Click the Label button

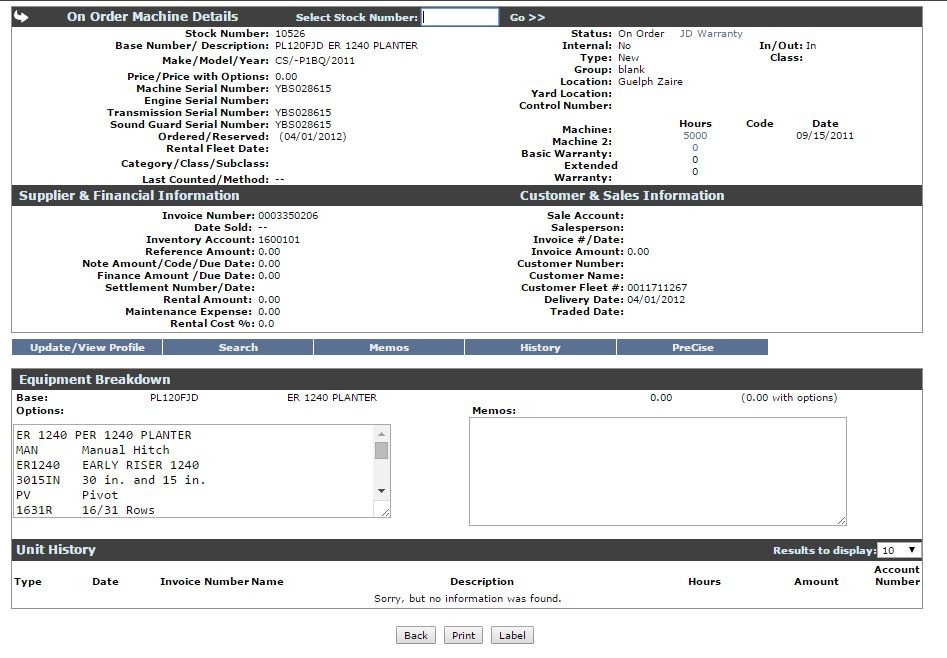click(512, 636)
